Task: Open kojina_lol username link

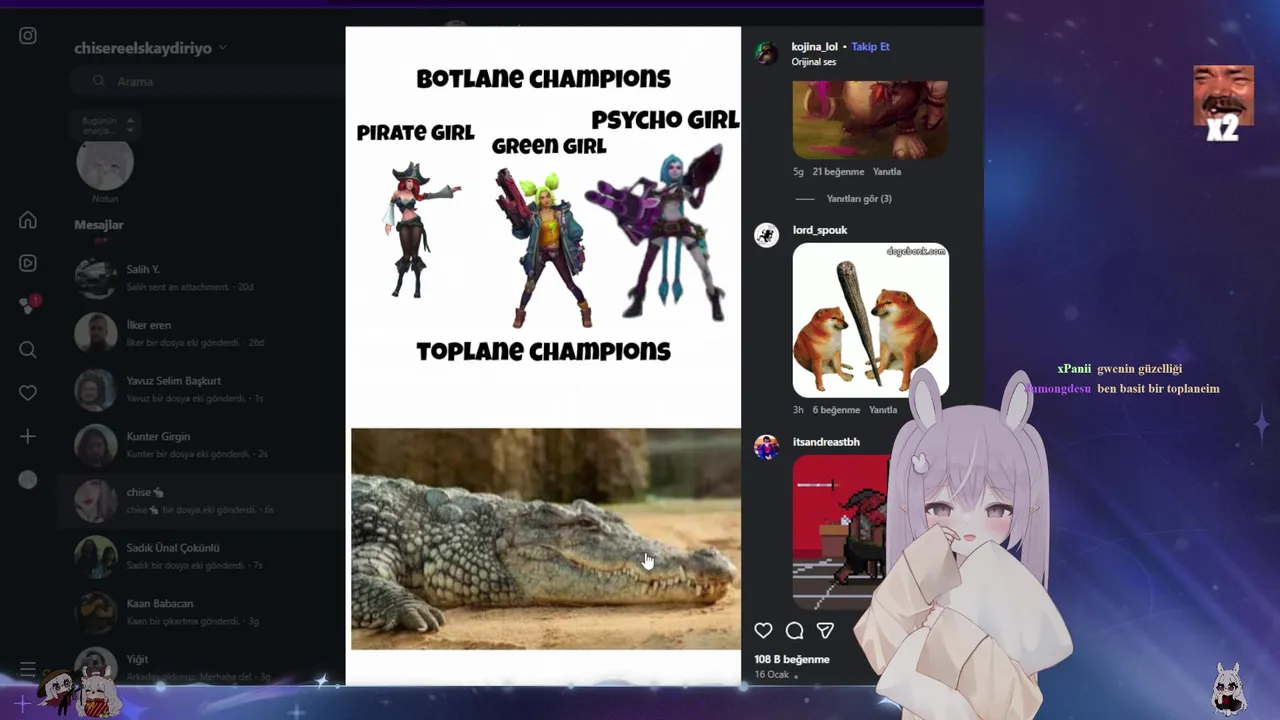Action: coord(814,47)
